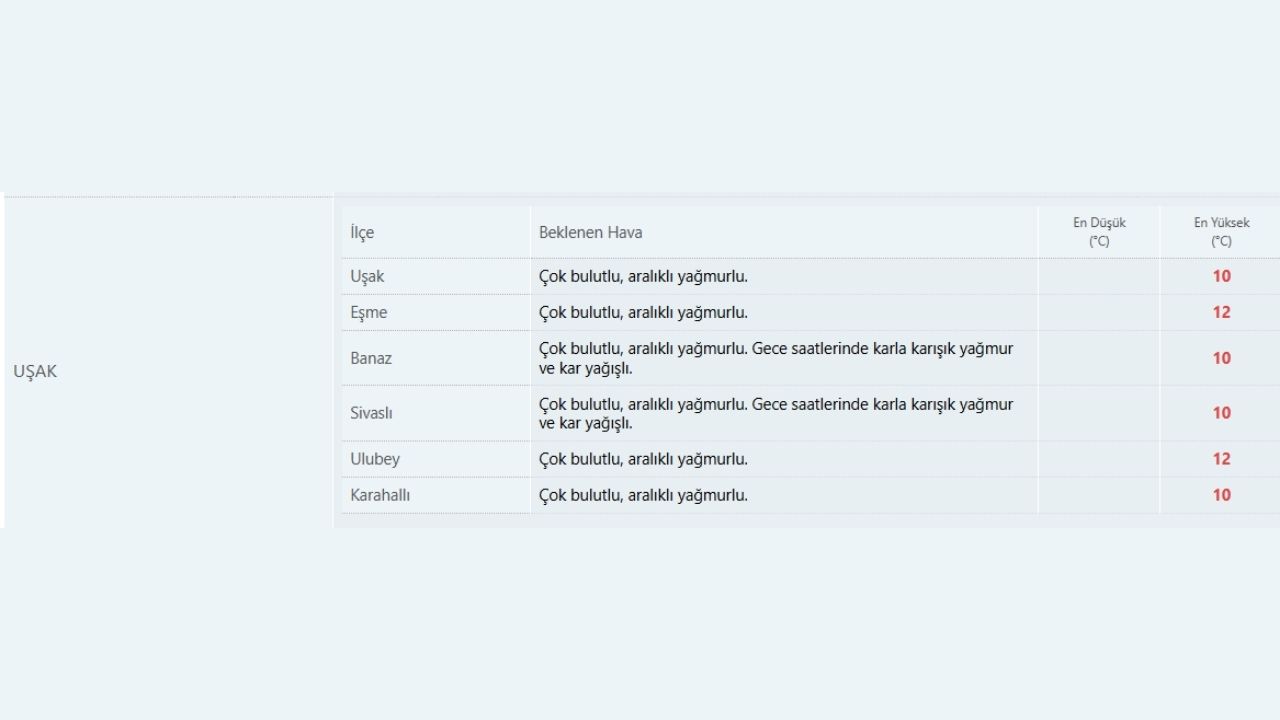This screenshot has width=1280, height=720.
Task: Click the Beklenen Hava column header
Action: [x=590, y=232]
